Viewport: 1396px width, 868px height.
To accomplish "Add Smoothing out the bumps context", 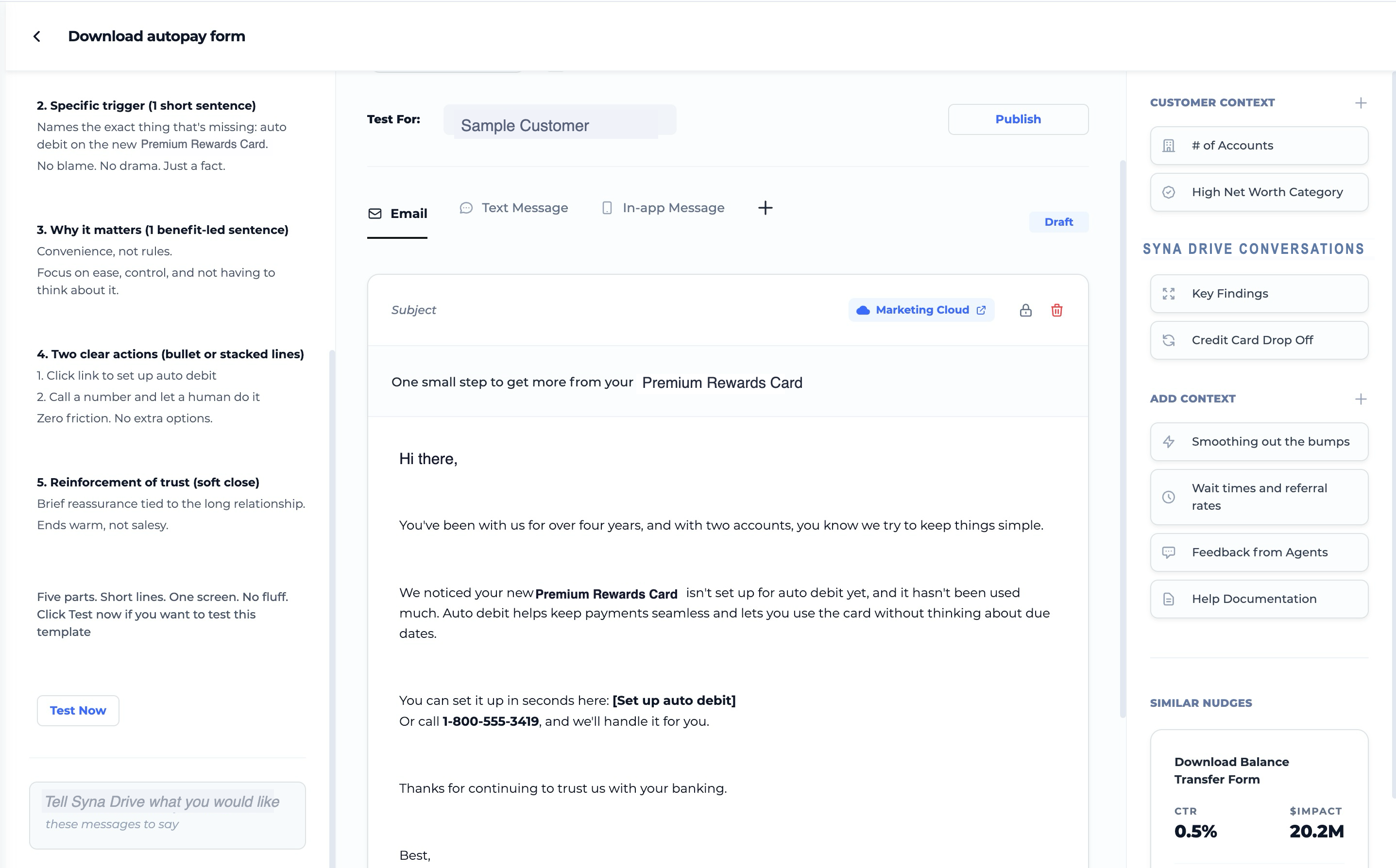I will pyautogui.click(x=1259, y=442).
